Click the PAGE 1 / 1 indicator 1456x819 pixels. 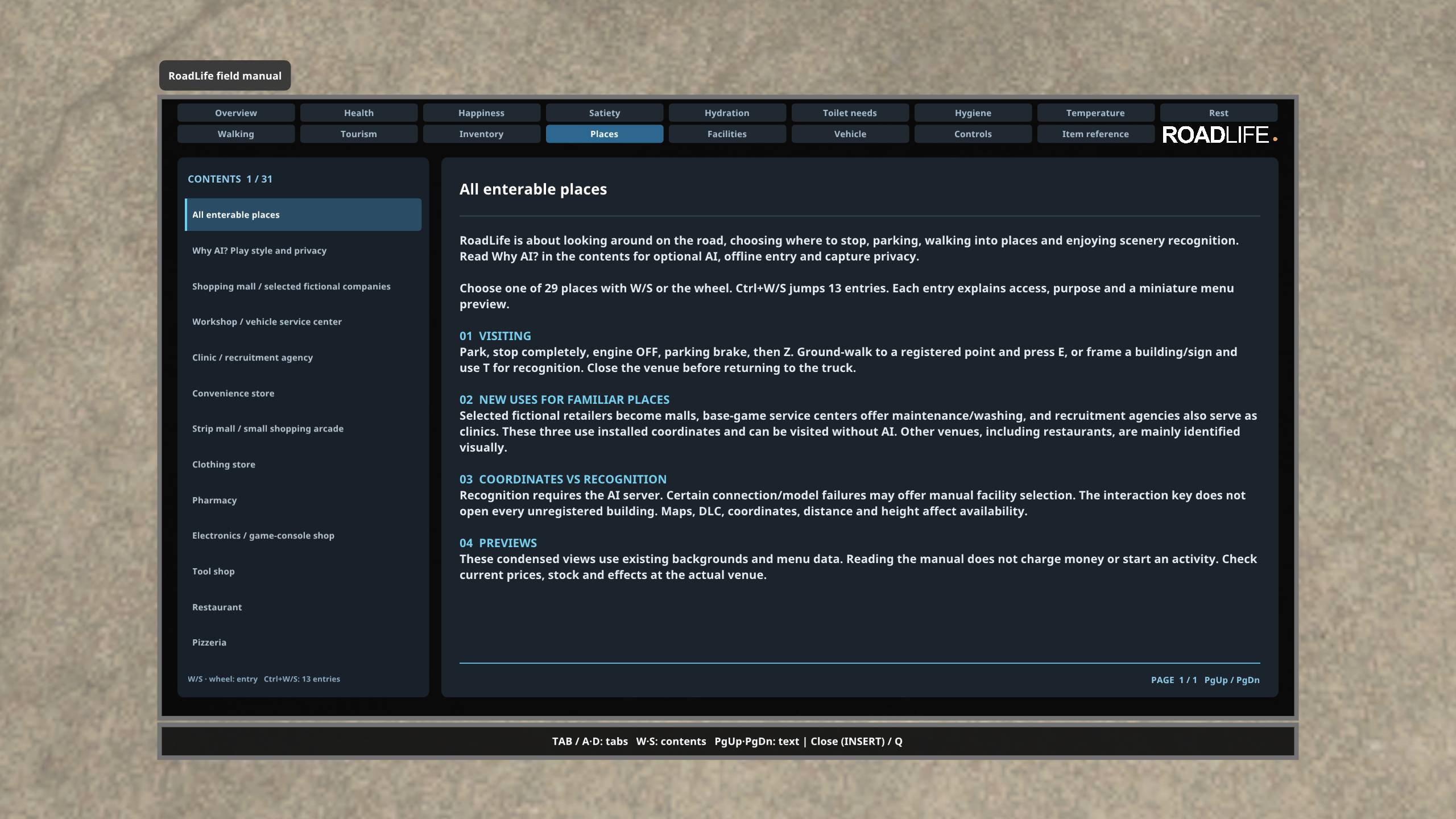coord(1174,680)
